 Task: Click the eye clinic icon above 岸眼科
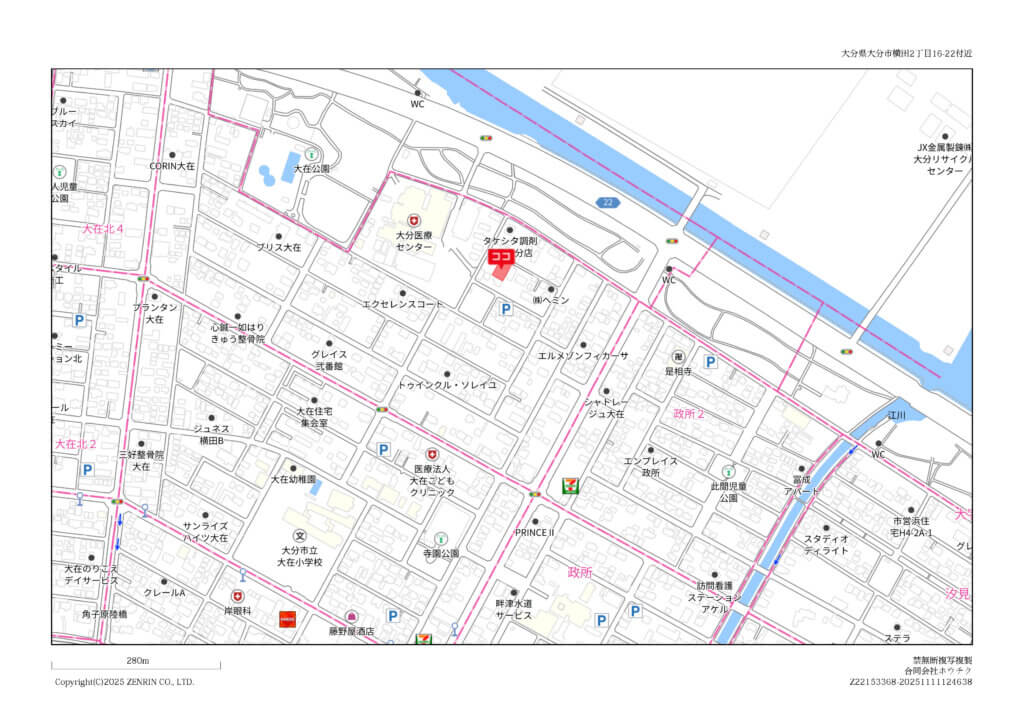click(237, 596)
